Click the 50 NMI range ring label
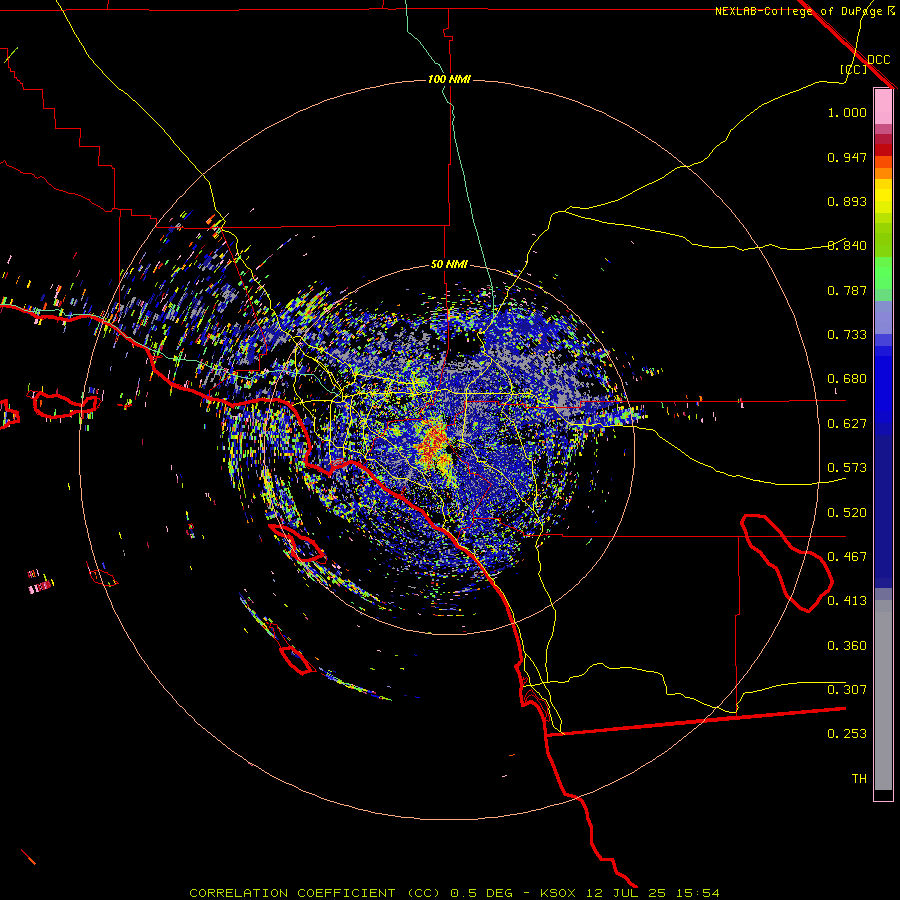The height and width of the screenshot is (900, 900). point(449,264)
